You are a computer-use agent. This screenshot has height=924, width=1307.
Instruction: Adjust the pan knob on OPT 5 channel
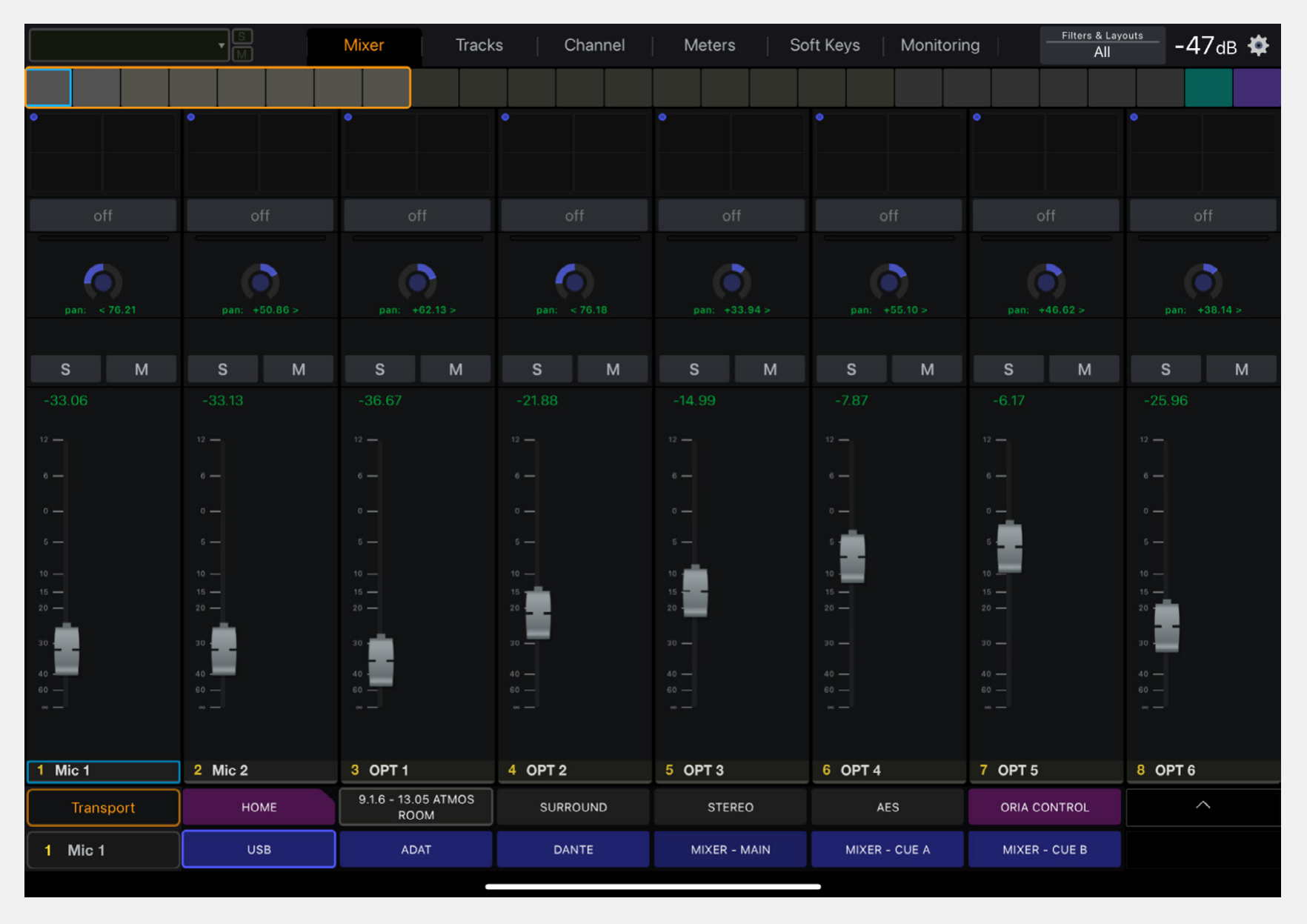click(1045, 282)
